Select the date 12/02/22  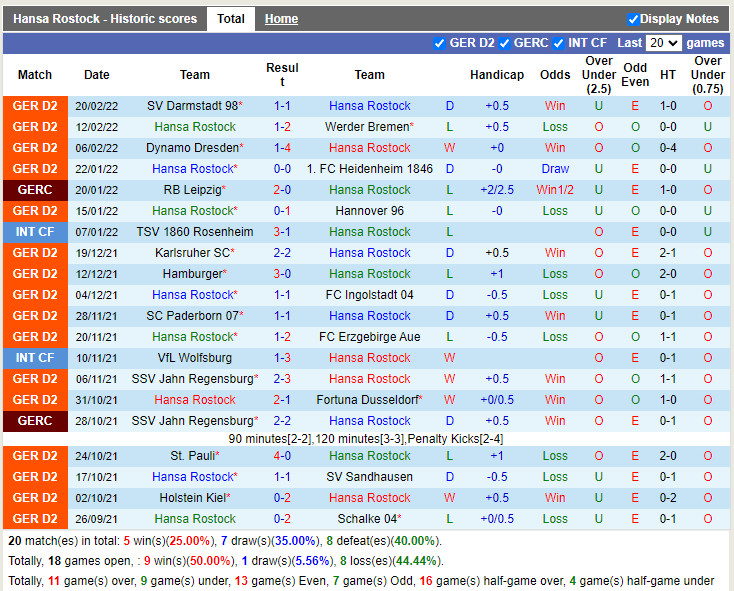coord(96,127)
